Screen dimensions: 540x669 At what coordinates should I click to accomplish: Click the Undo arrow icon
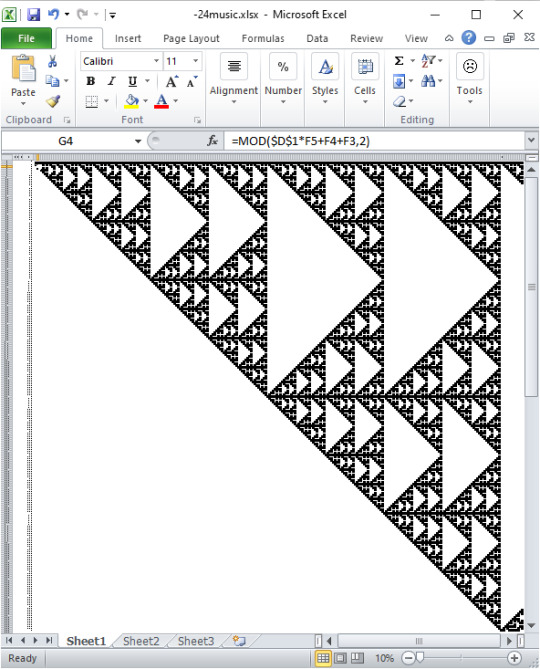click(x=53, y=15)
